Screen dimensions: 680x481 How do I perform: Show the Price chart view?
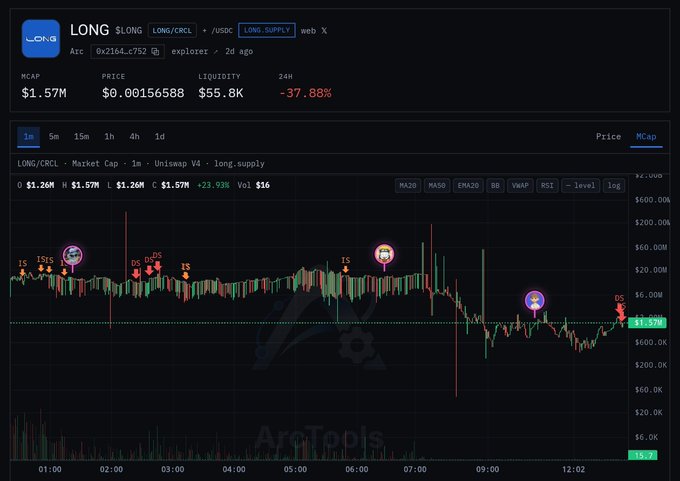(608, 137)
